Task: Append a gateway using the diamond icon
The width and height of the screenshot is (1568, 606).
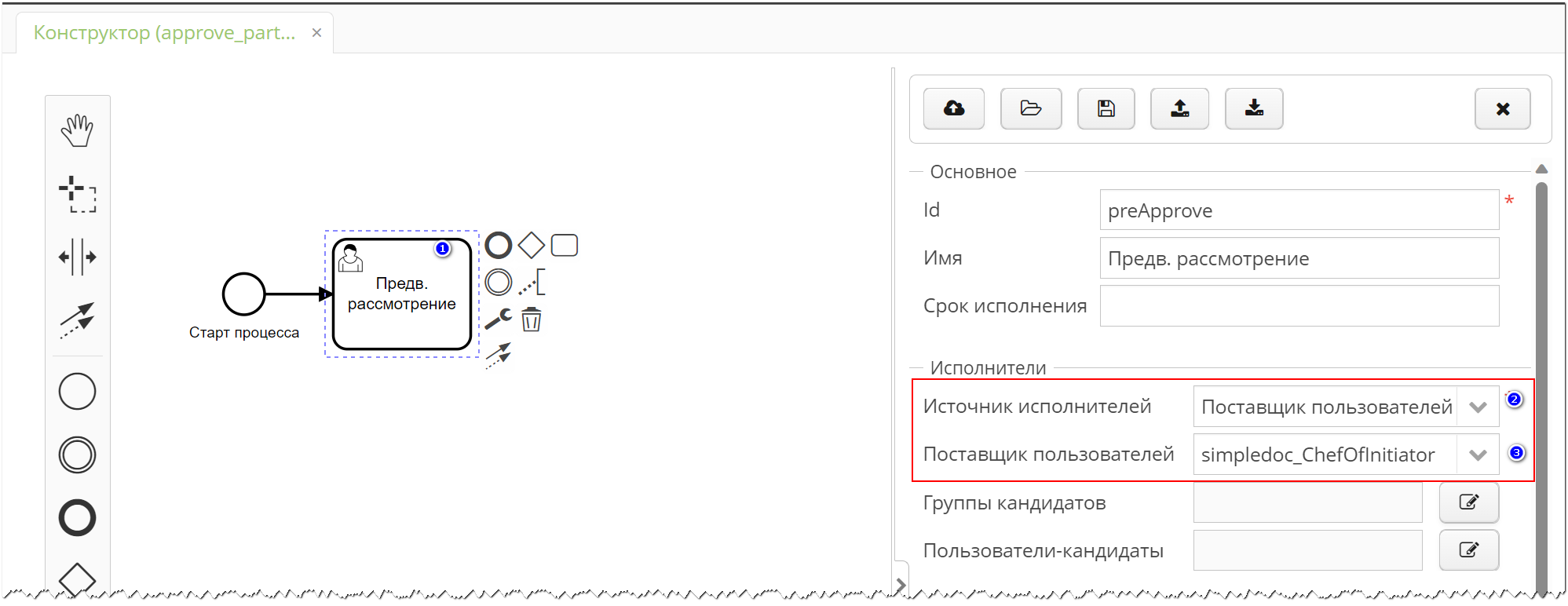Action: [532, 245]
